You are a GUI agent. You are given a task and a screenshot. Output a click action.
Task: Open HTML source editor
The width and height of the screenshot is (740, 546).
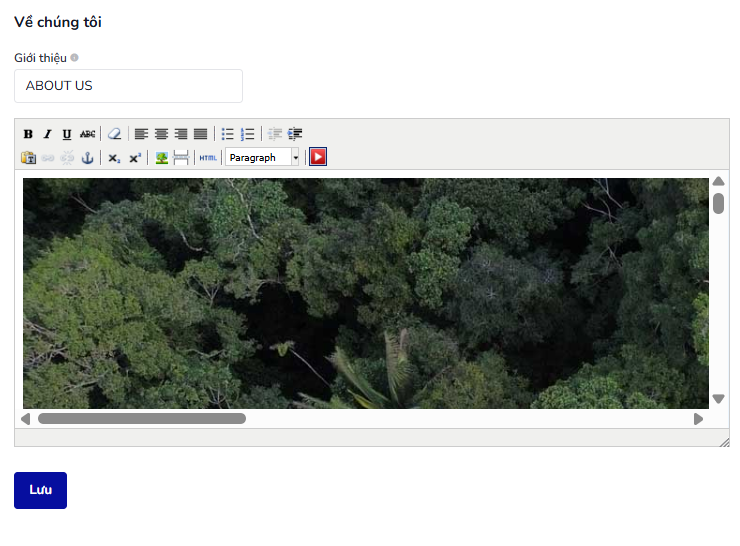[208, 158]
